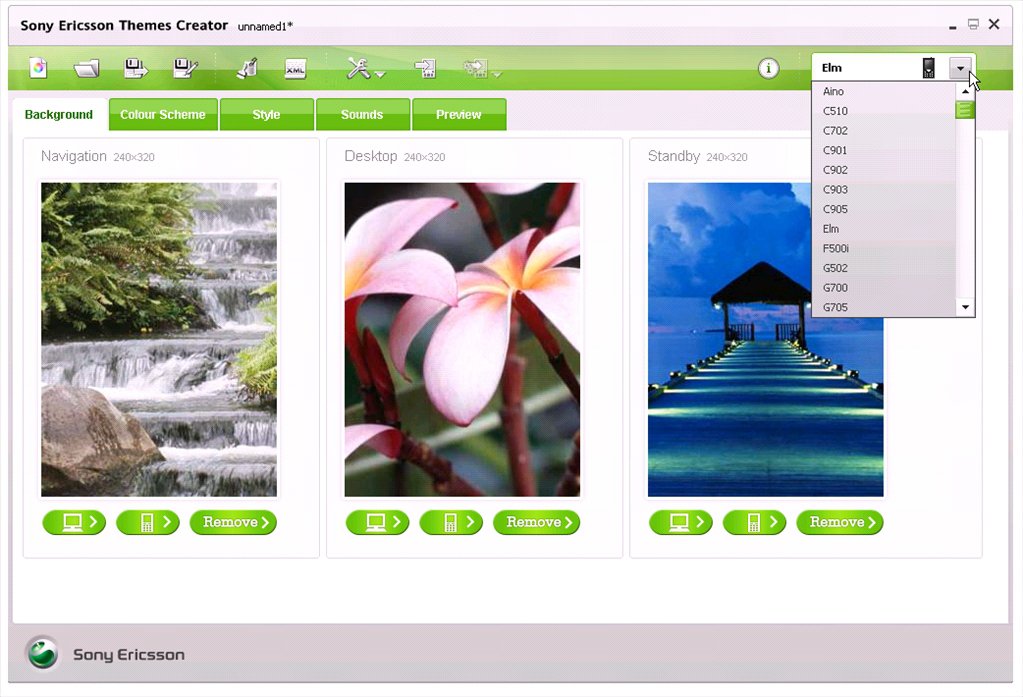Collapse the phone model dropdown arrow
The width and height of the screenshot is (1023, 697).
pos(960,68)
